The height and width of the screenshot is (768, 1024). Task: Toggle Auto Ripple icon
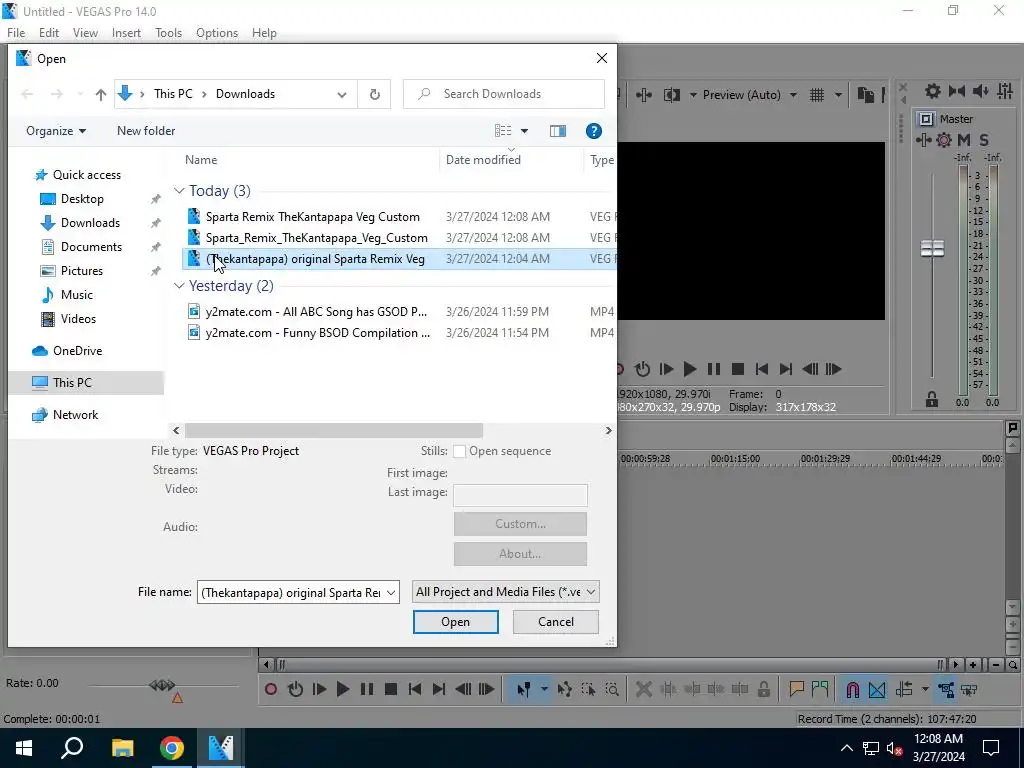point(904,689)
